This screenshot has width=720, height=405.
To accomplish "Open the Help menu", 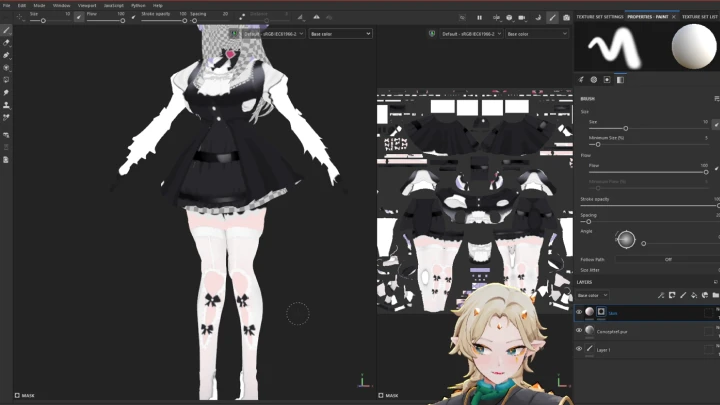I will [158, 6].
